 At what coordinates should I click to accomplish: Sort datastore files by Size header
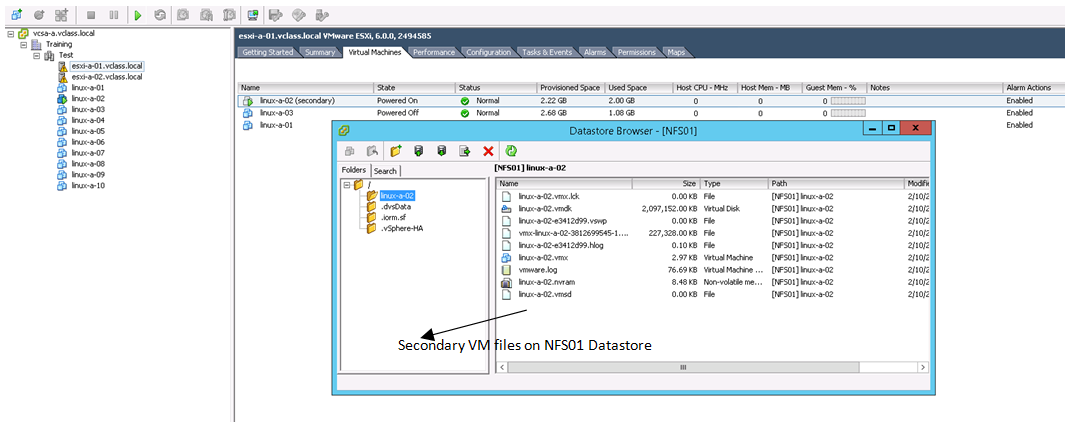[666, 184]
